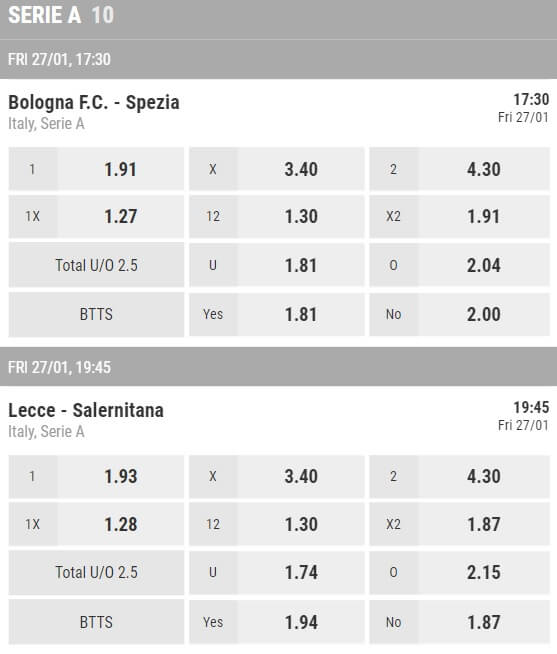This screenshot has height=654, width=557.
Task: Select Bologna home win odds 1.91
Action: pos(96,169)
